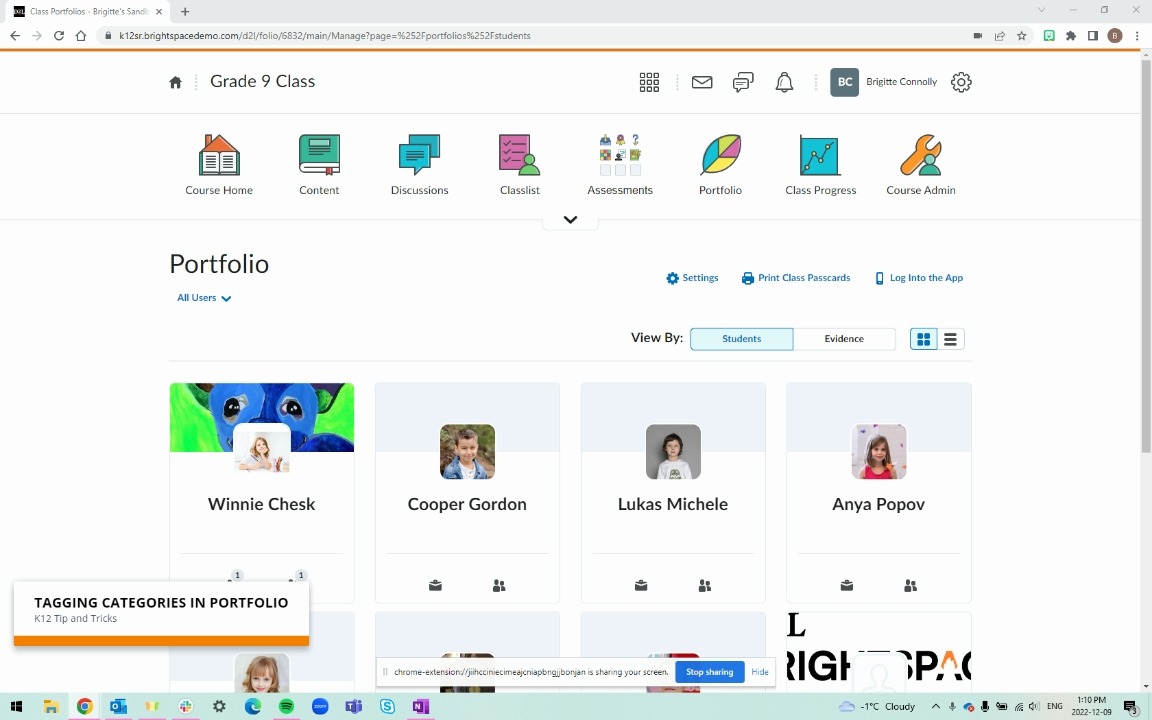Open Grade 9 Class course title

262,82
